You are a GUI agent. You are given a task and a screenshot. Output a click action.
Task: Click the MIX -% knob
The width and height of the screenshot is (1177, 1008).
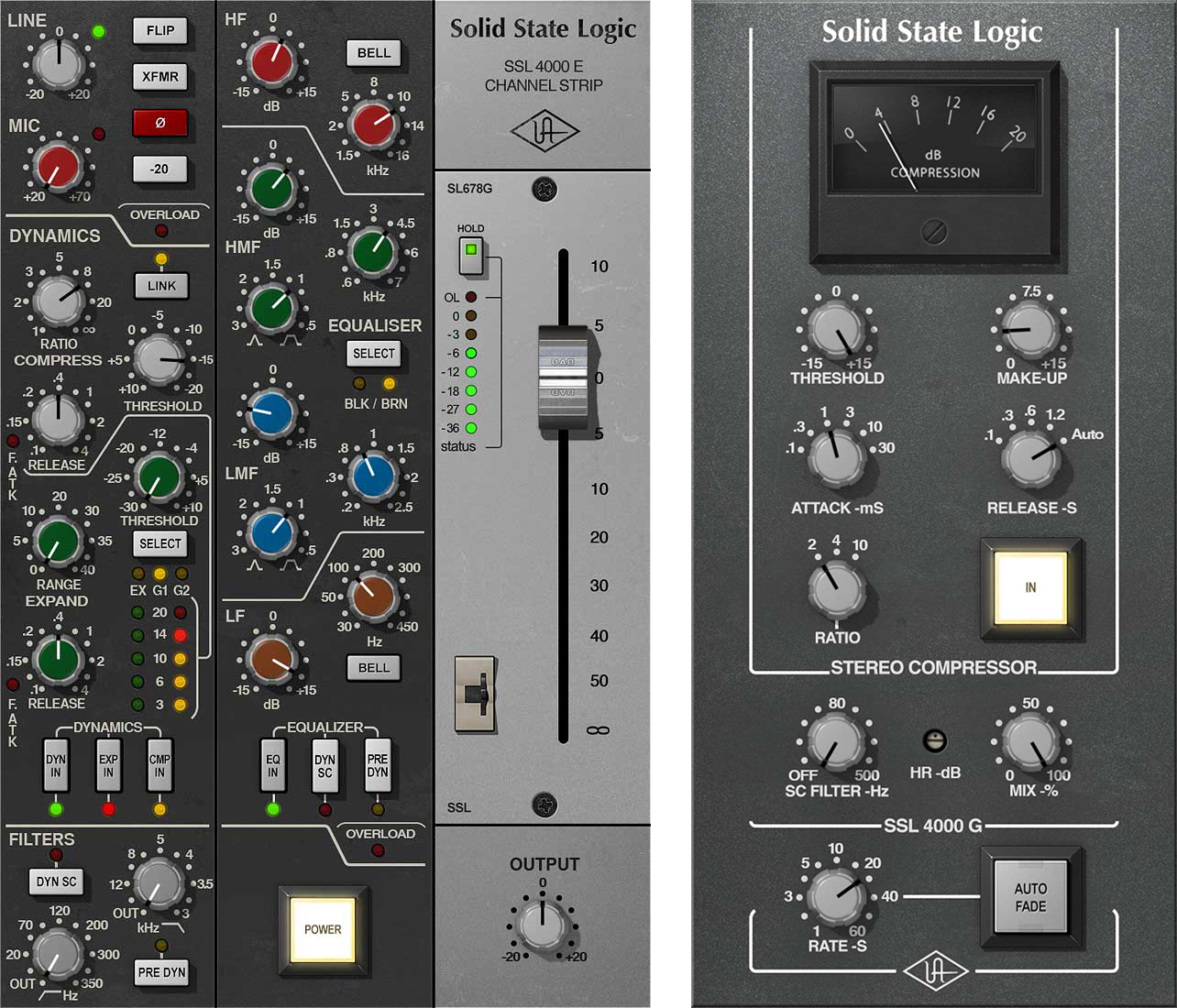click(x=1030, y=740)
